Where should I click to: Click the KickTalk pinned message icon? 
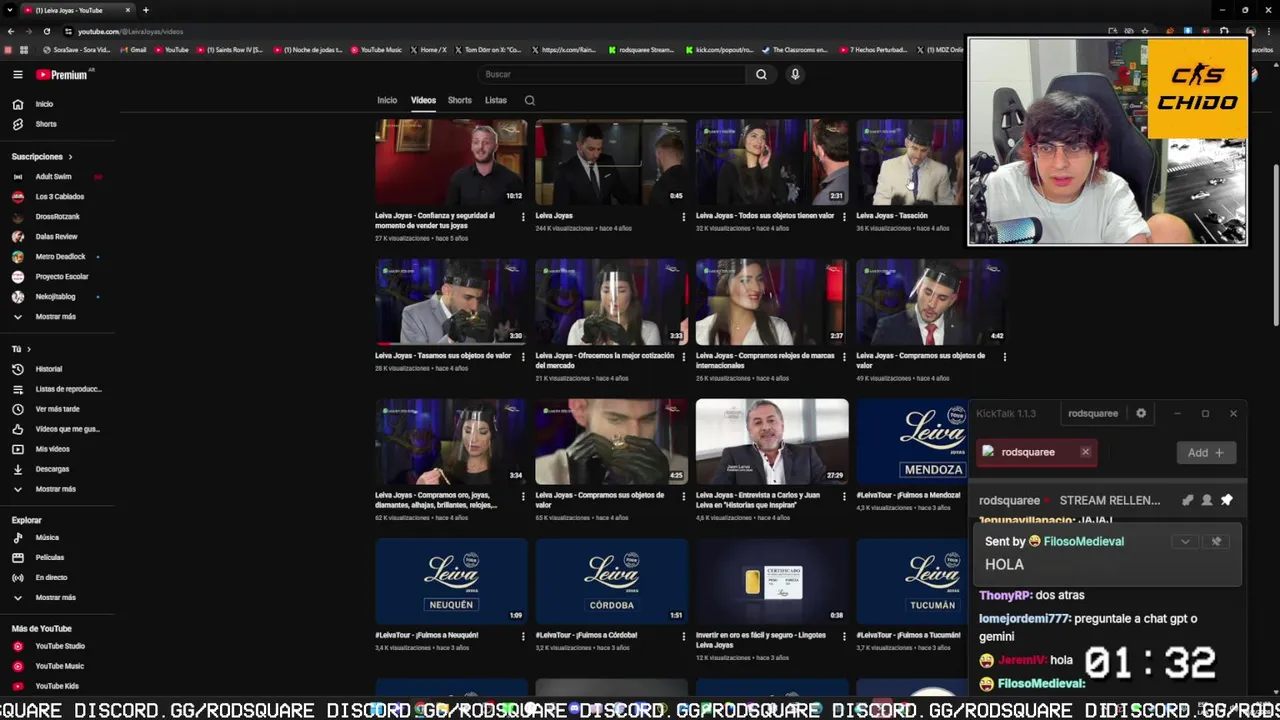click(x=1227, y=500)
